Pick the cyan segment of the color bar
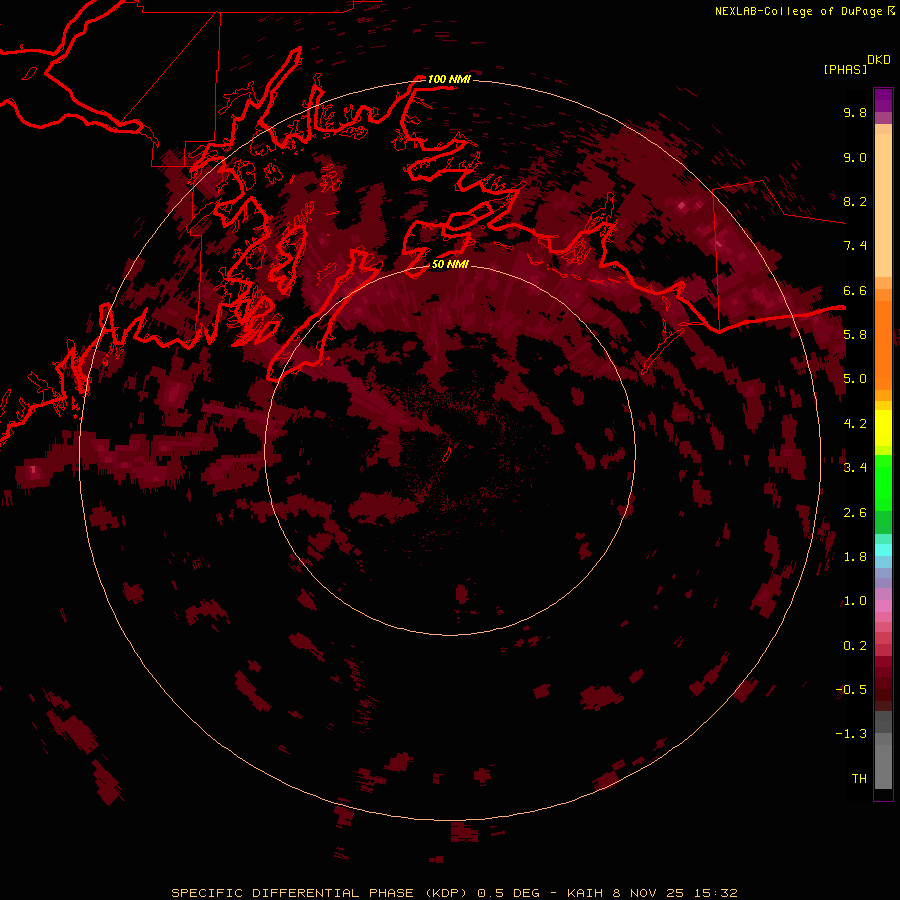Image resolution: width=900 pixels, height=900 pixels. [x=883, y=550]
